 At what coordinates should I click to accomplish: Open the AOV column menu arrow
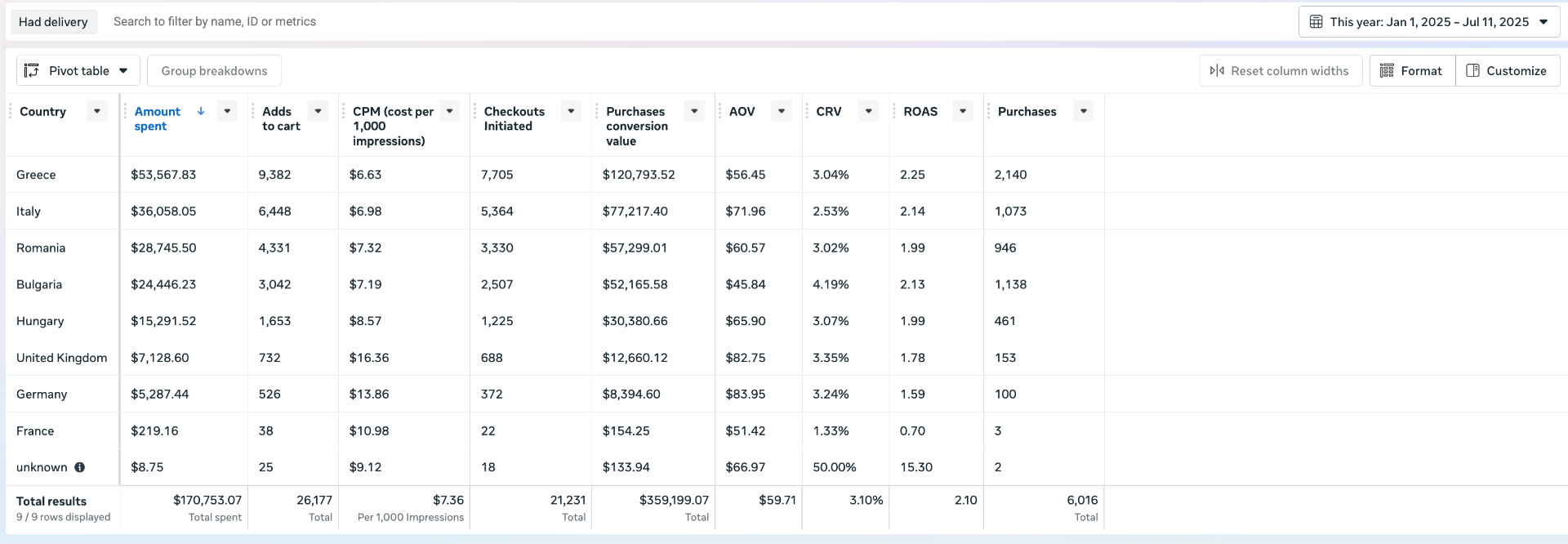point(782,111)
